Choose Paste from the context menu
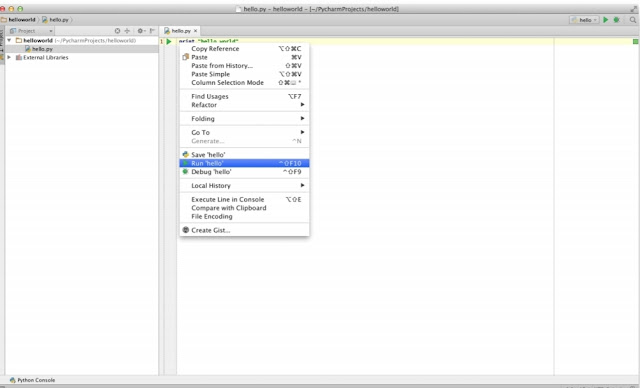 (244, 57)
